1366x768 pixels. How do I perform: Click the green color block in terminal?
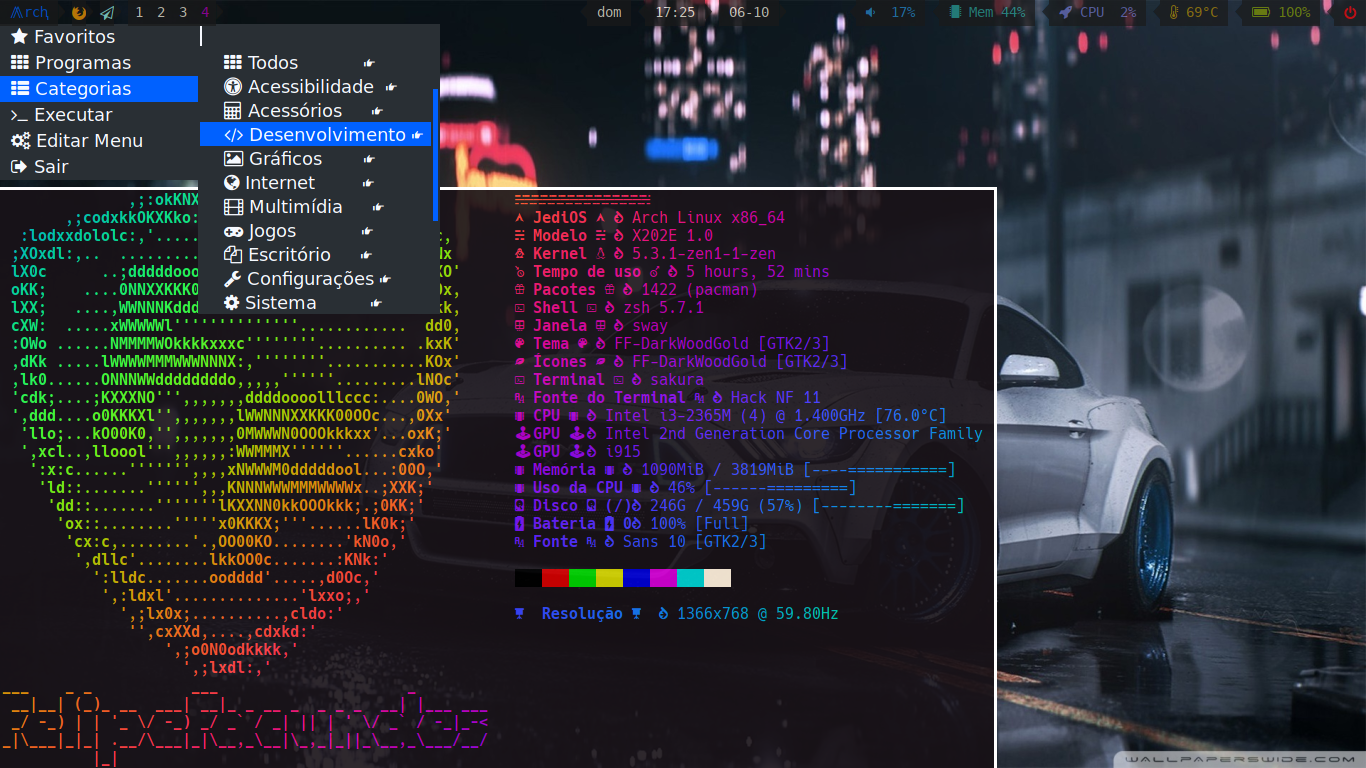582,578
